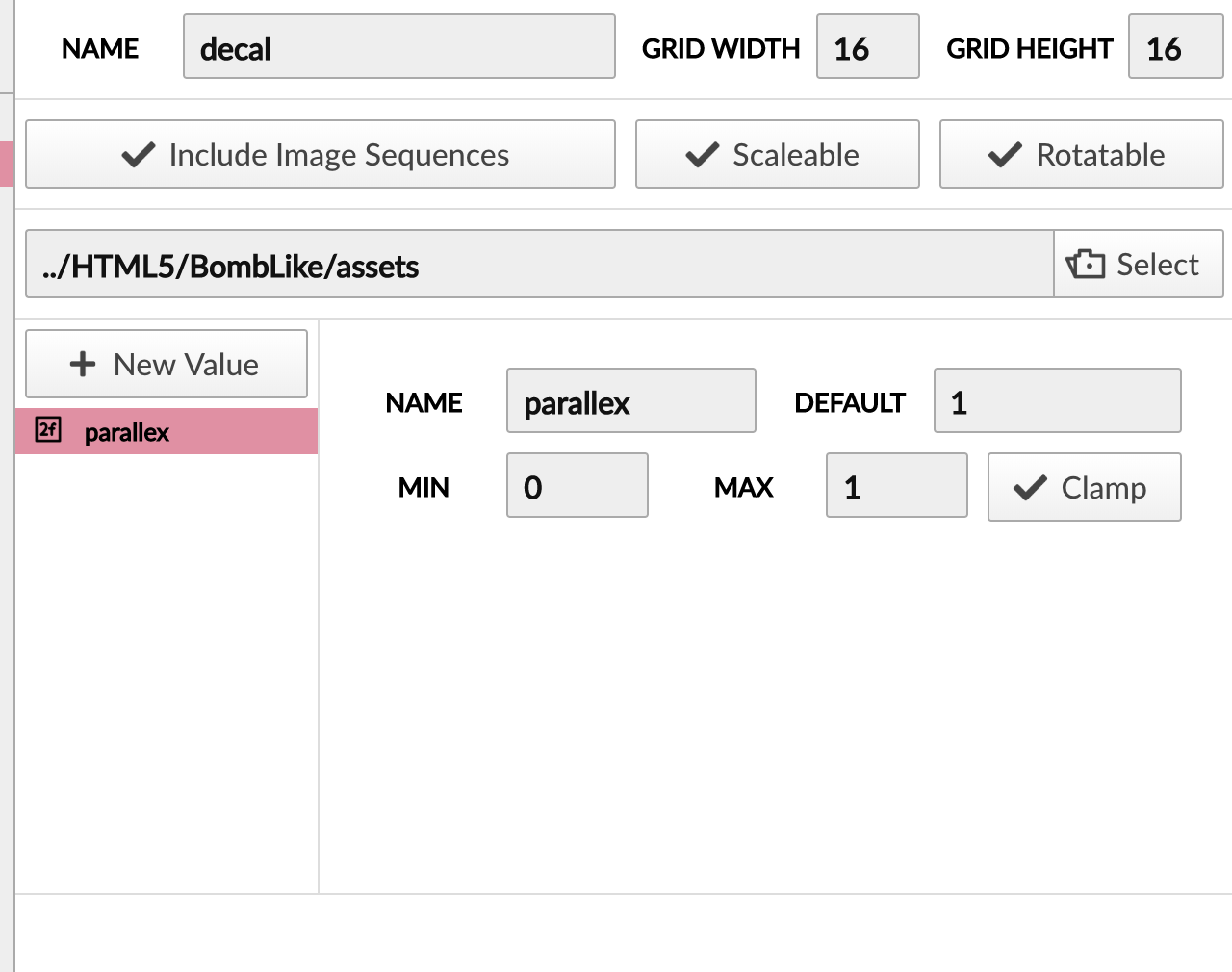Image resolution: width=1232 pixels, height=972 pixels.
Task: Click the Min value field
Action: 577,485
